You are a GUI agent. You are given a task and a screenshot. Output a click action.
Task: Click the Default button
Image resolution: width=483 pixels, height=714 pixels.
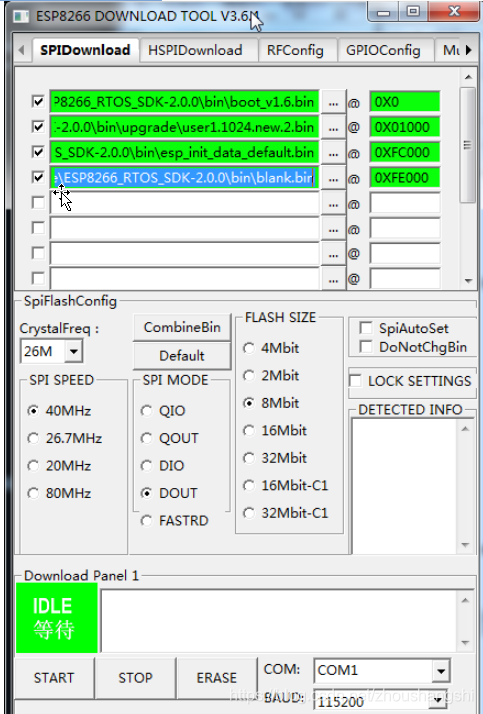[182, 355]
